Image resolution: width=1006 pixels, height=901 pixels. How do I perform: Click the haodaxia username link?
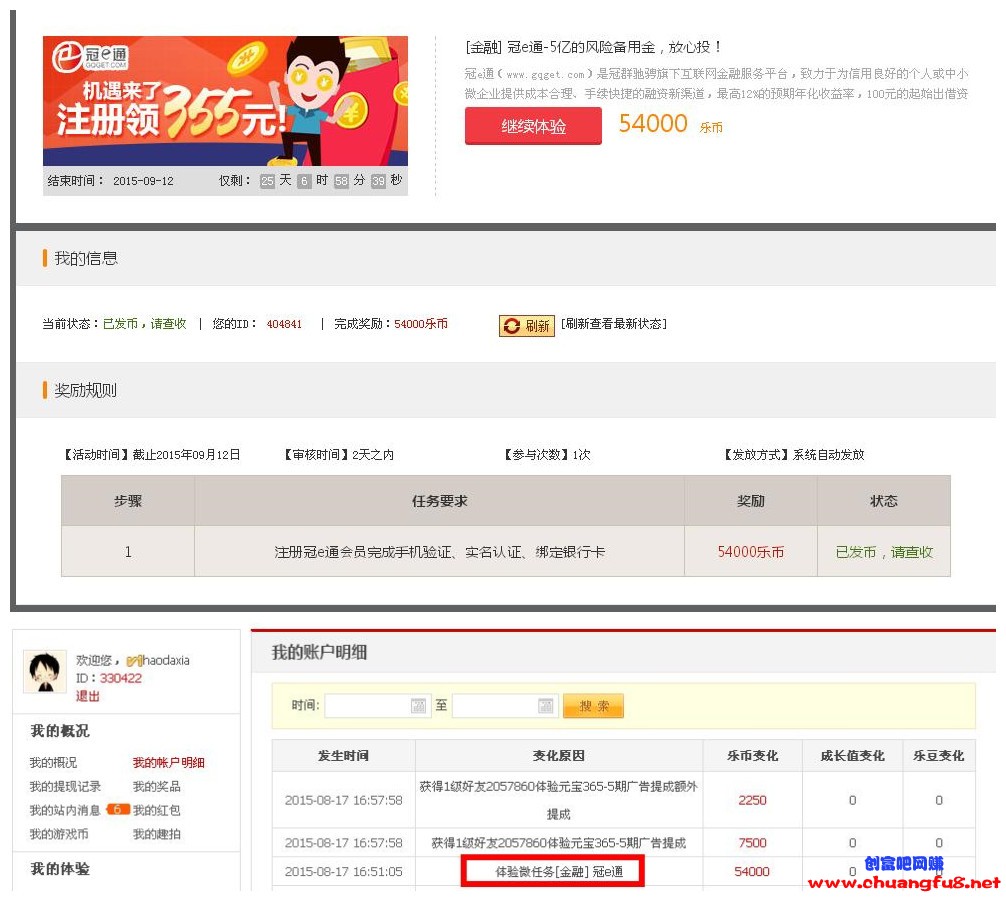166,660
